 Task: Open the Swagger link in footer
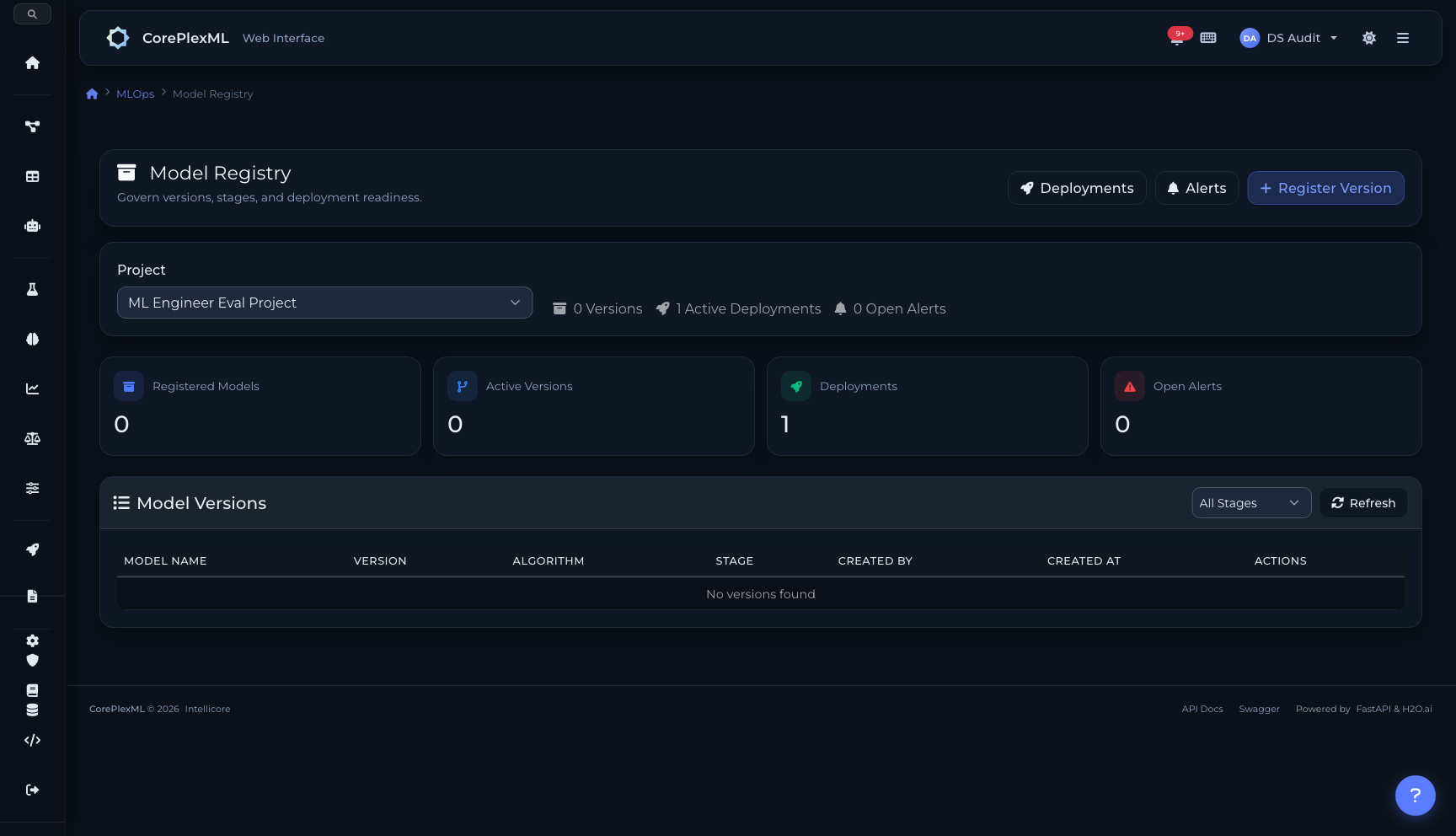(1259, 710)
